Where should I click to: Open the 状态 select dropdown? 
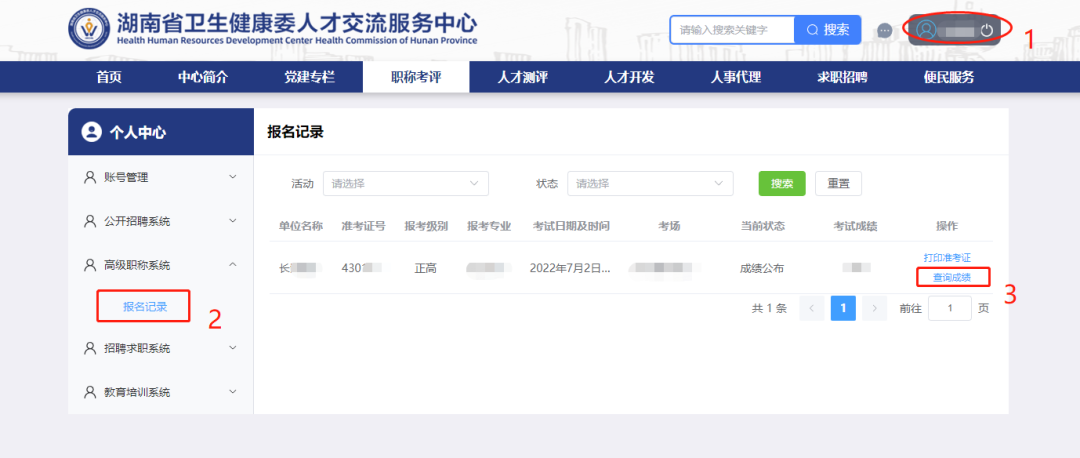(x=649, y=184)
